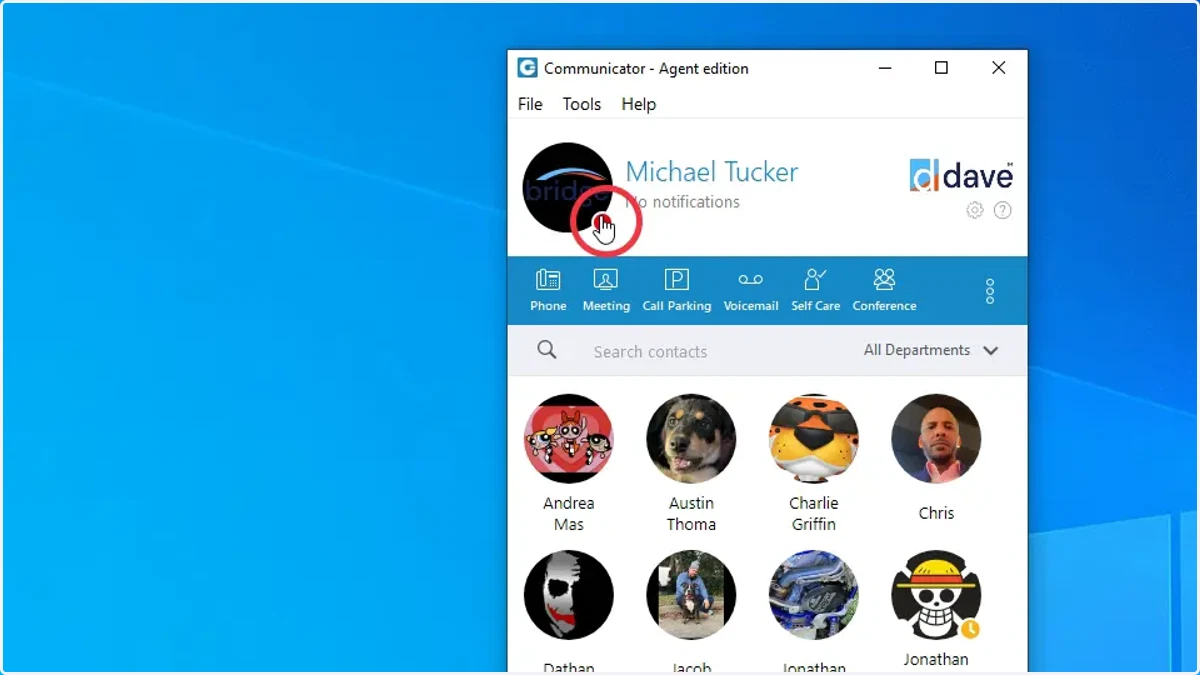Close the Communicator window

tap(998, 68)
